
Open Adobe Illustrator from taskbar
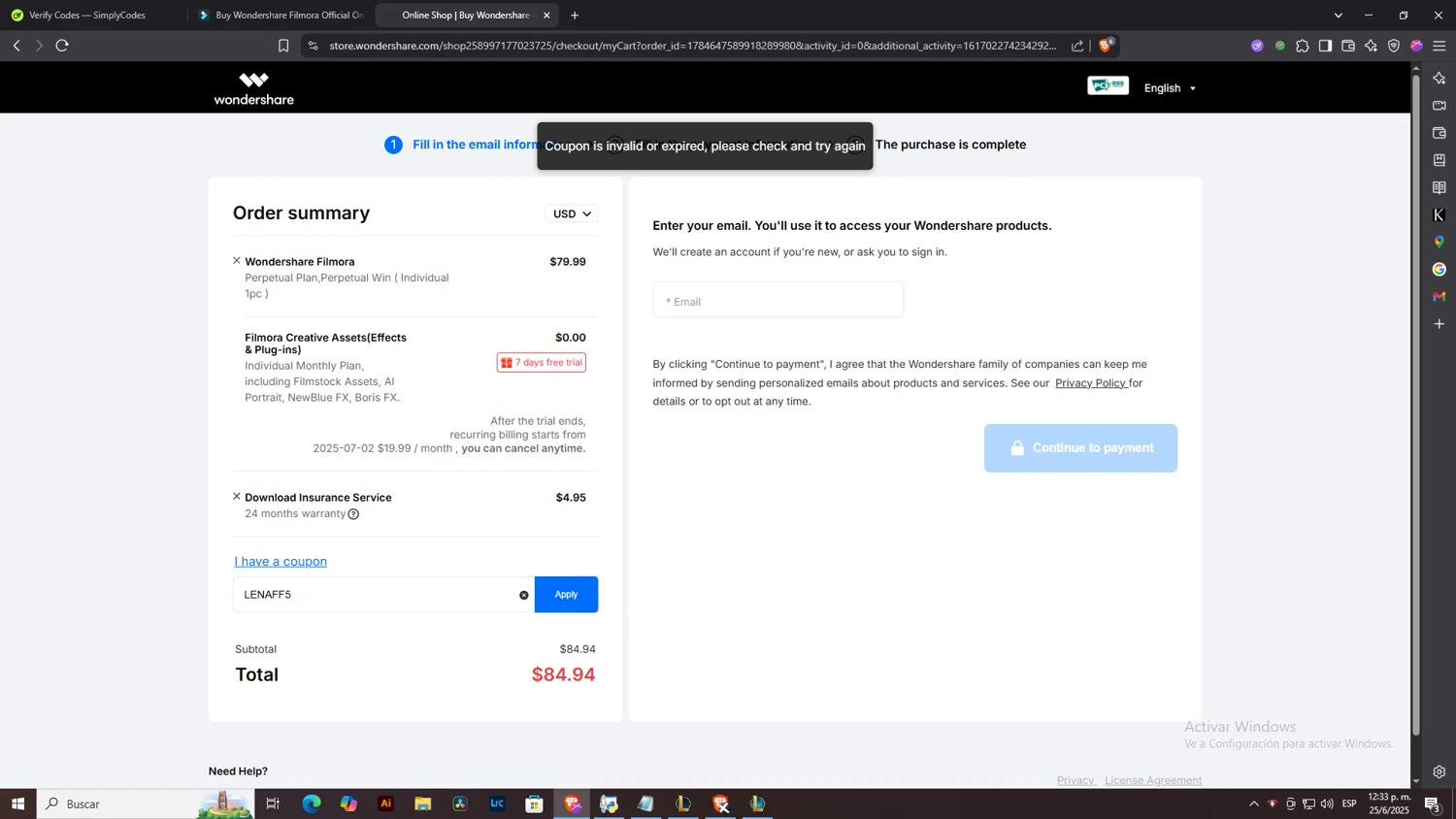386,803
